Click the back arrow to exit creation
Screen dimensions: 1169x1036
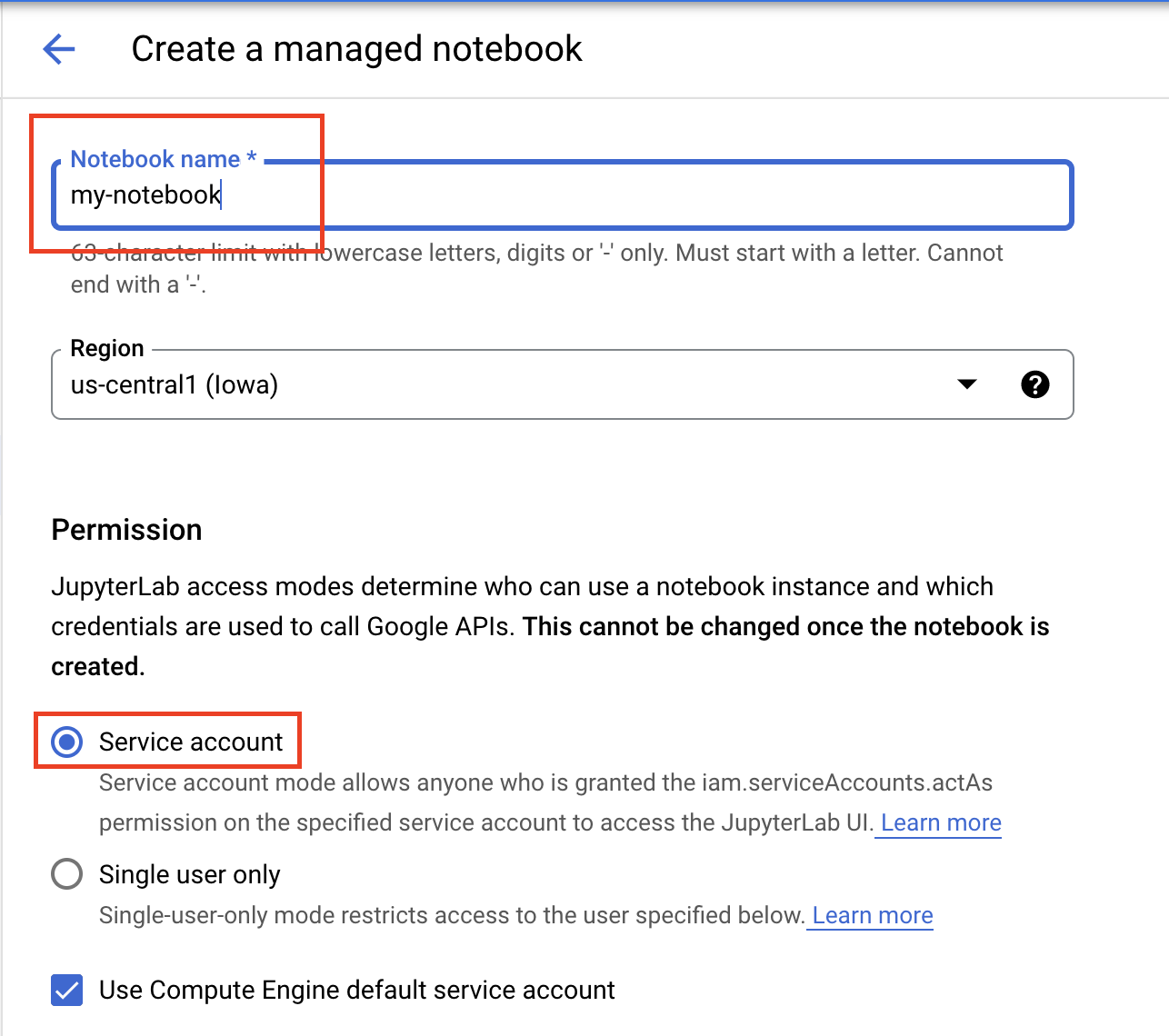(x=58, y=49)
